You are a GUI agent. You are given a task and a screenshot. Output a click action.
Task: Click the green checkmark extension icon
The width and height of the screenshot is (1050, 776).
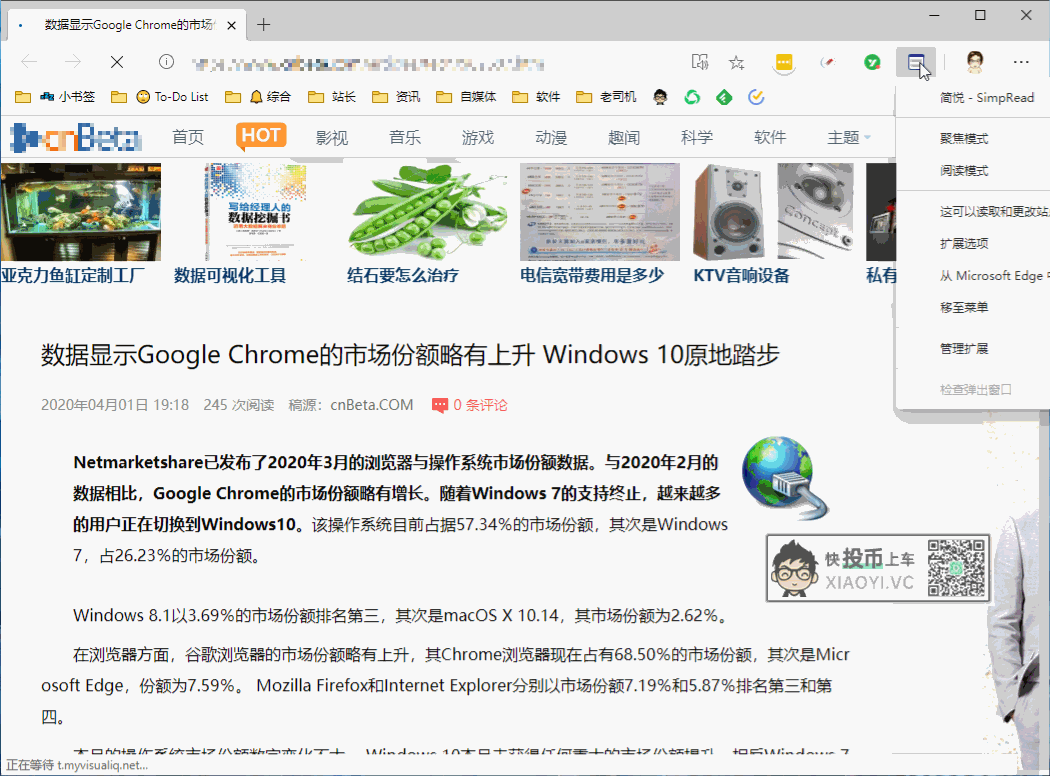872,63
